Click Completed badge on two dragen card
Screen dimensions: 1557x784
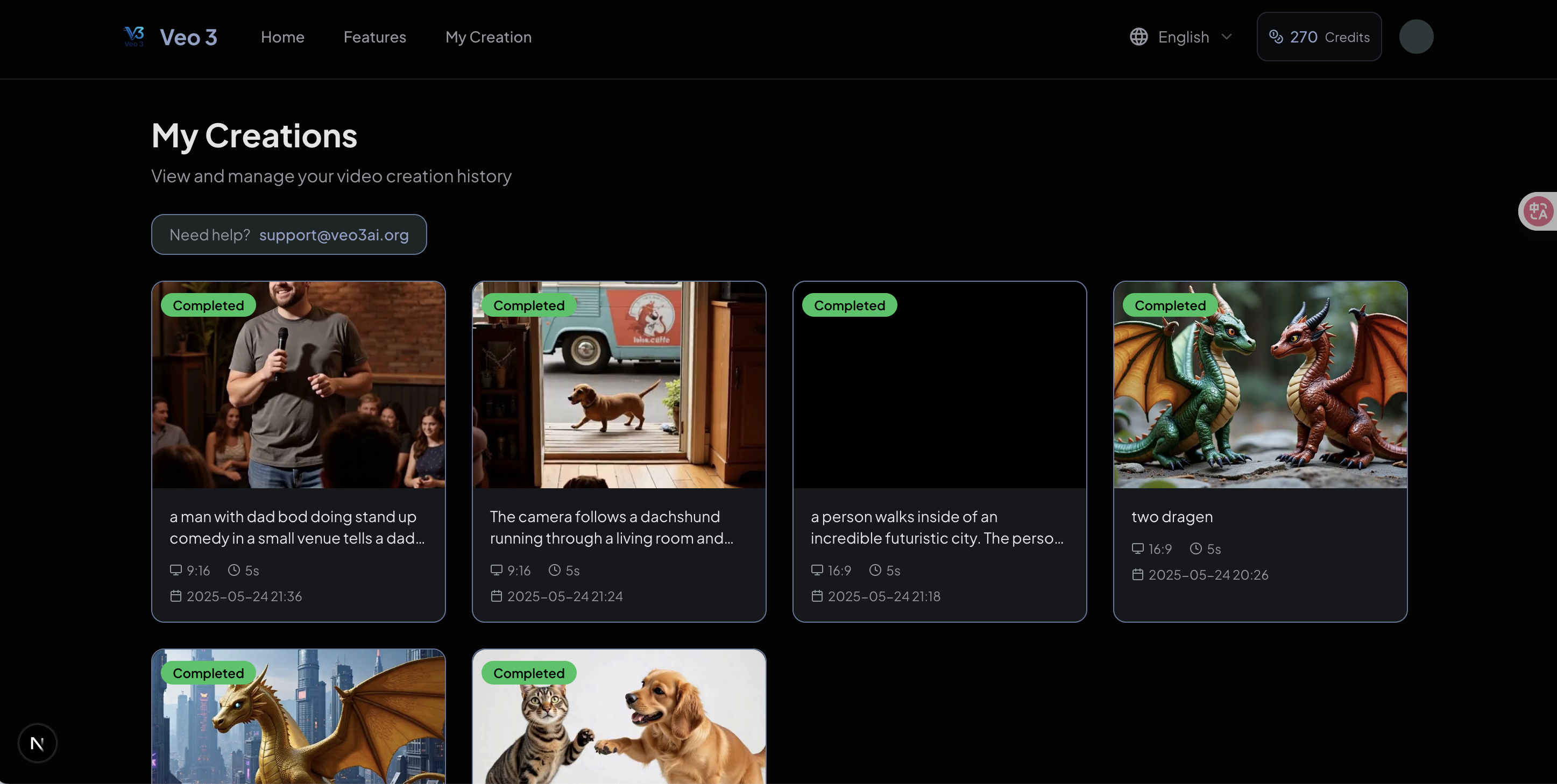coord(1170,305)
